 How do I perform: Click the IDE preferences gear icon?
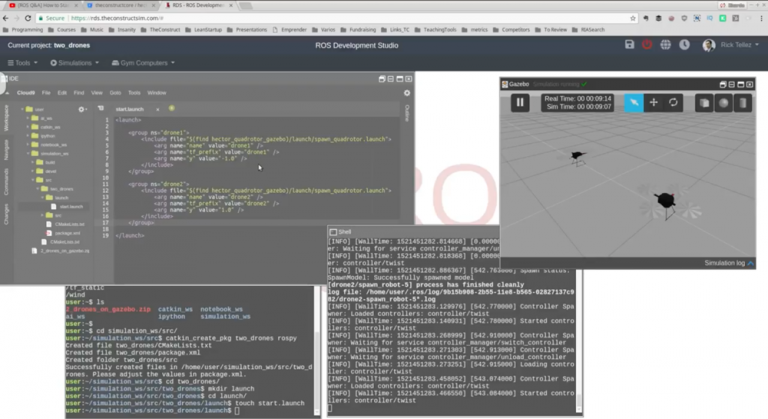(407, 93)
